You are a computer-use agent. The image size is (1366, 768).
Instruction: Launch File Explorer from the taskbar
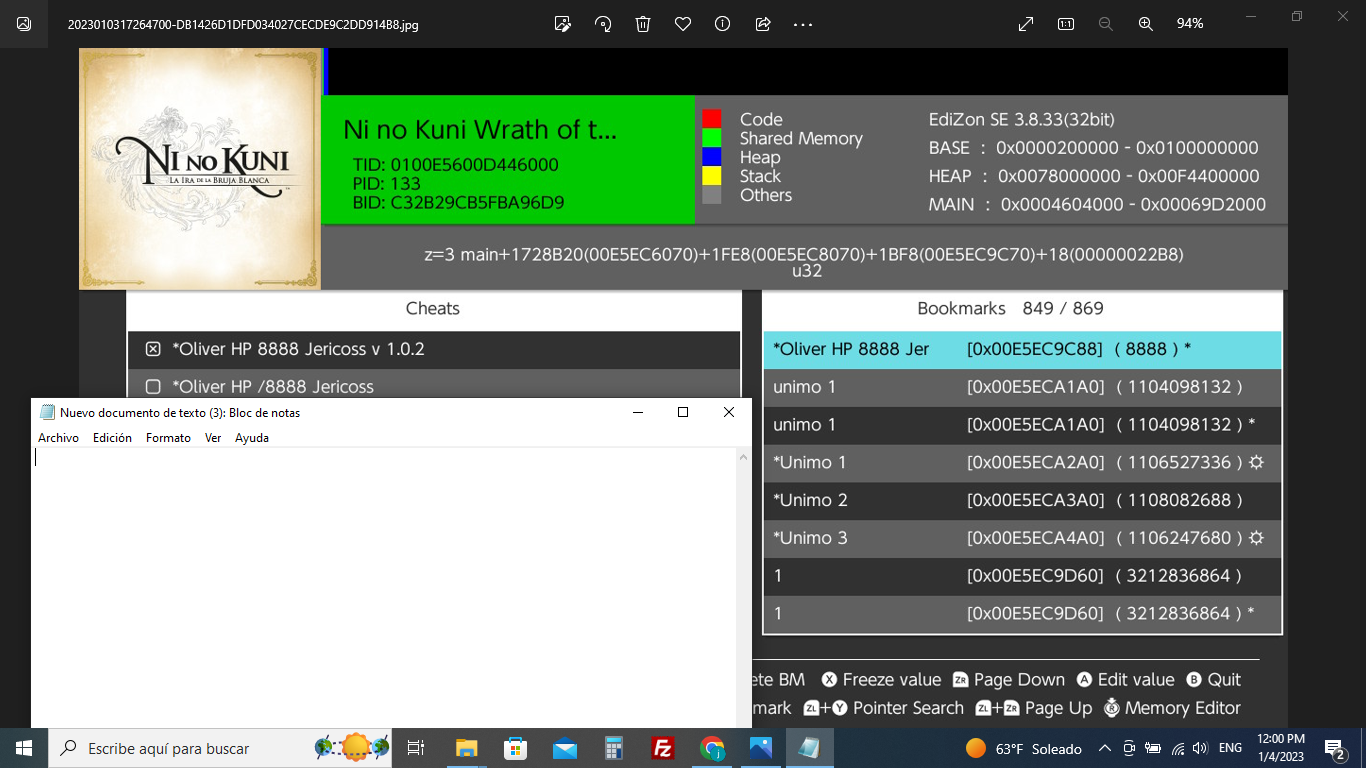(x=466, y=748)
